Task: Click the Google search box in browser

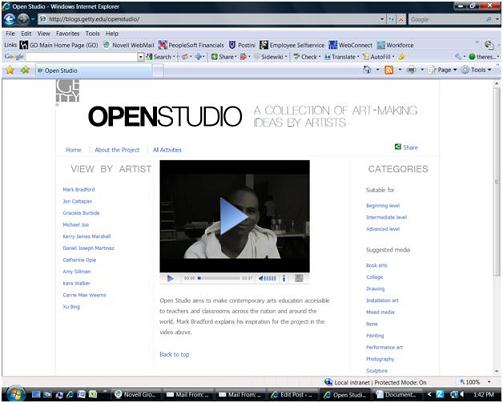Action: (447, 20)
